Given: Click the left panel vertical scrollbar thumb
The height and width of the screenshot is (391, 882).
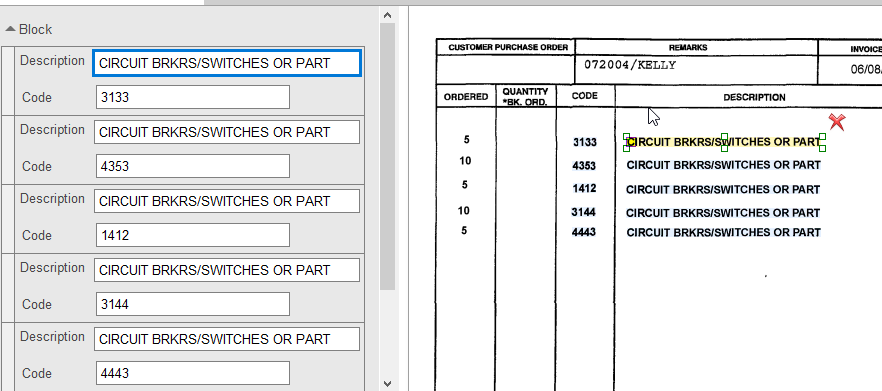Looking at the screenshot, I should [x=387, y=156].
